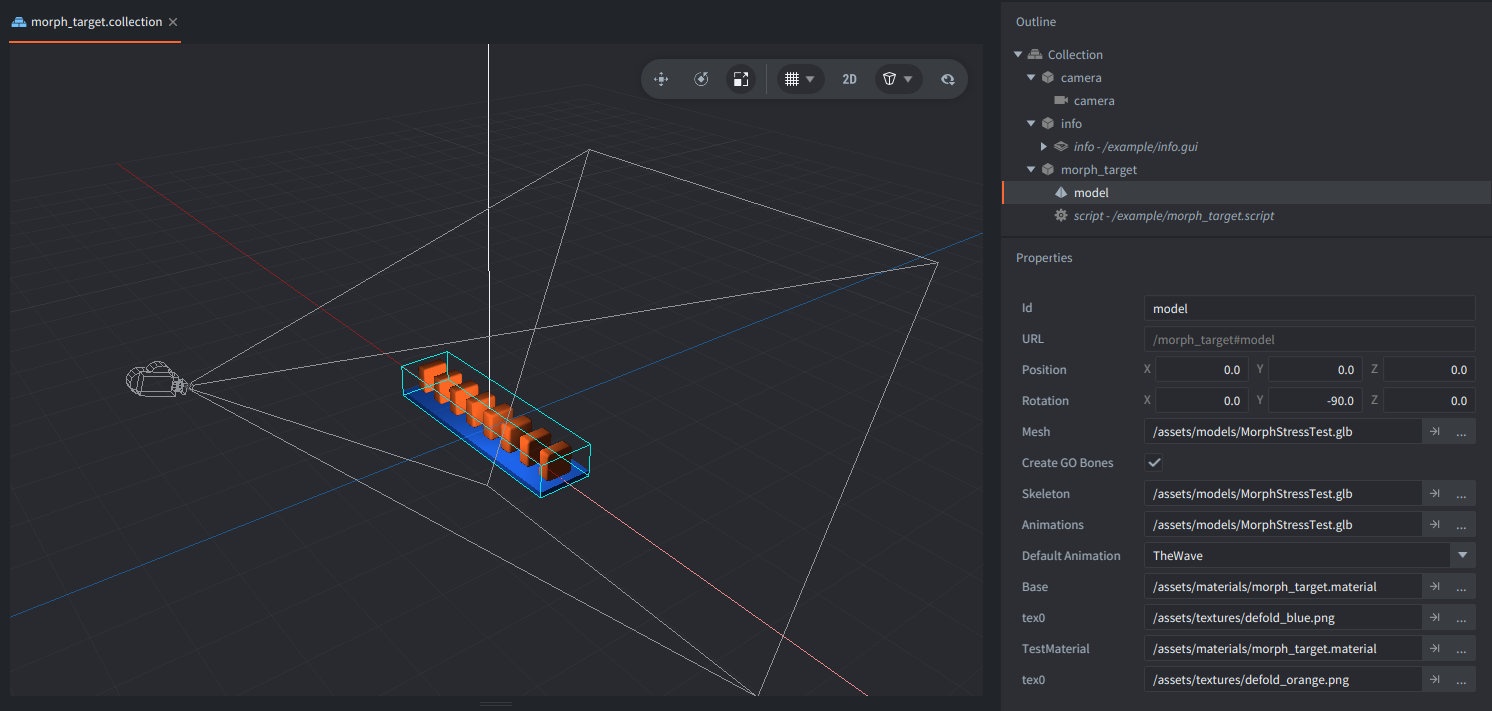
Task: Click the Id input field
Action: (1310, 308)
